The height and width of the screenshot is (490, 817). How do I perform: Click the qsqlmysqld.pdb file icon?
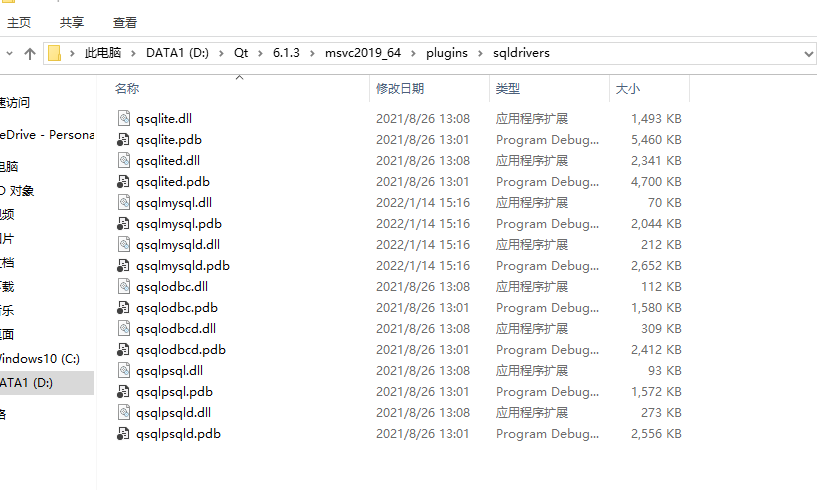[x=123, y=265]
